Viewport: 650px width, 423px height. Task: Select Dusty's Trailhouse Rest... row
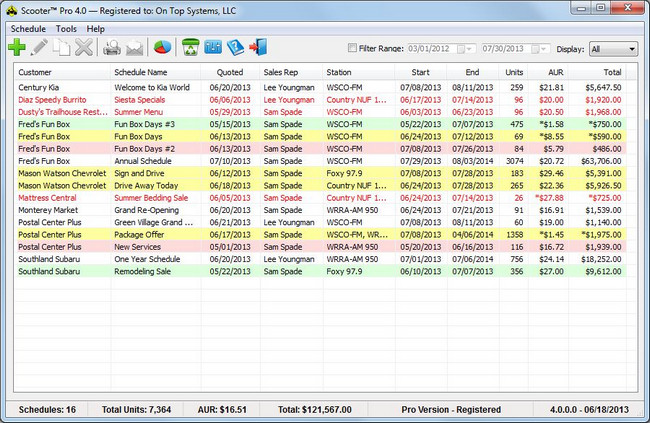click(320, 112)
